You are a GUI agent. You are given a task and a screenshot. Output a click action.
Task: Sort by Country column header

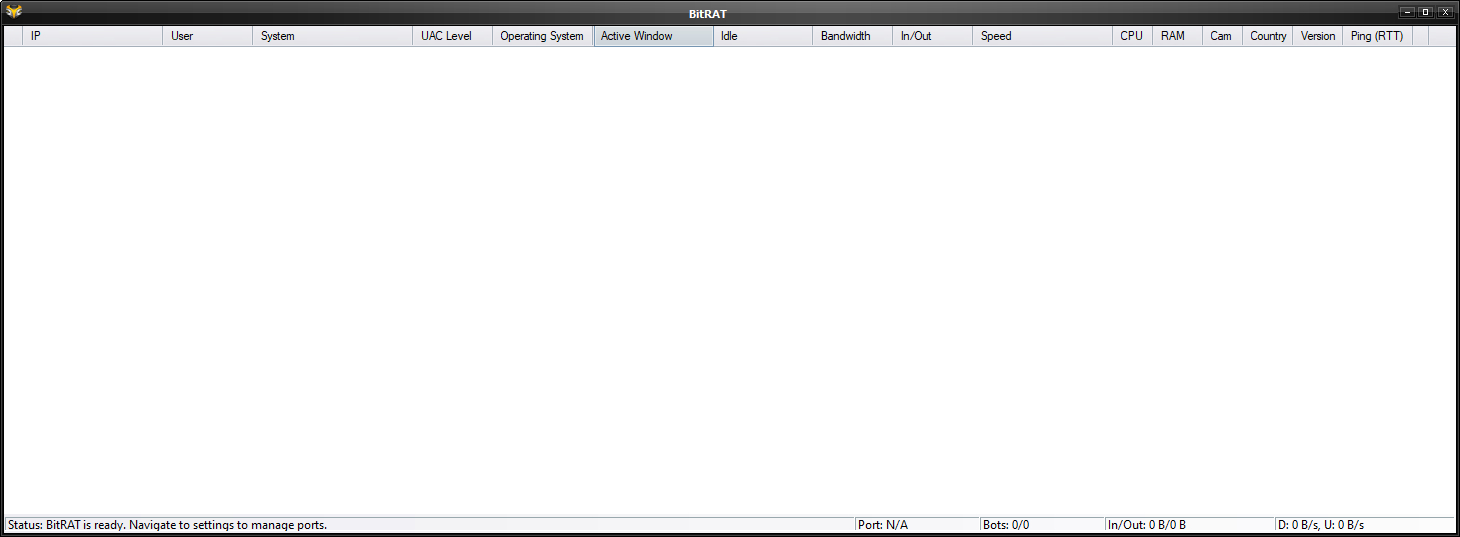pyautogui.click(x=1268, y=36)
